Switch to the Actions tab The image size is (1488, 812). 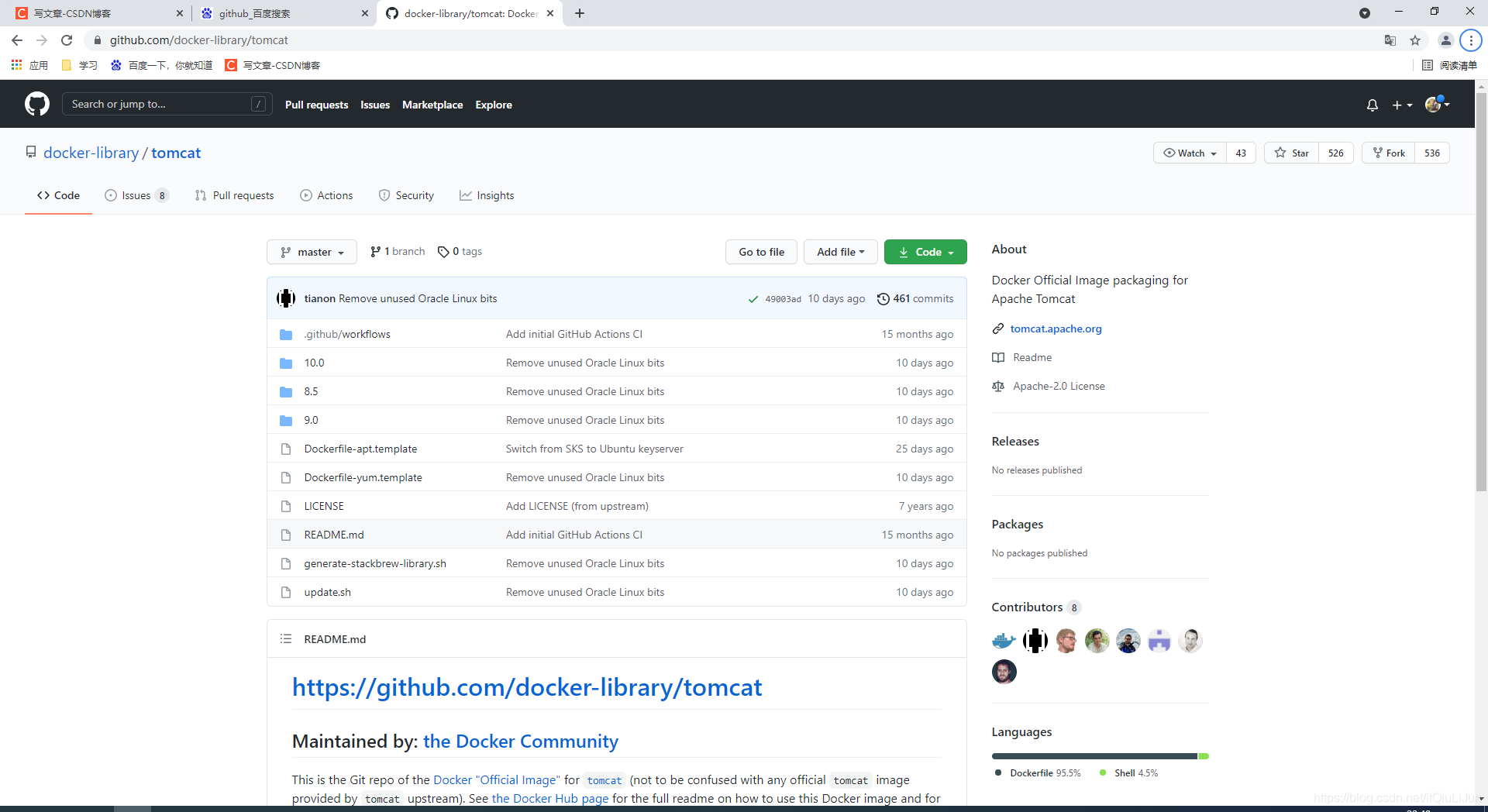(326, 195)
